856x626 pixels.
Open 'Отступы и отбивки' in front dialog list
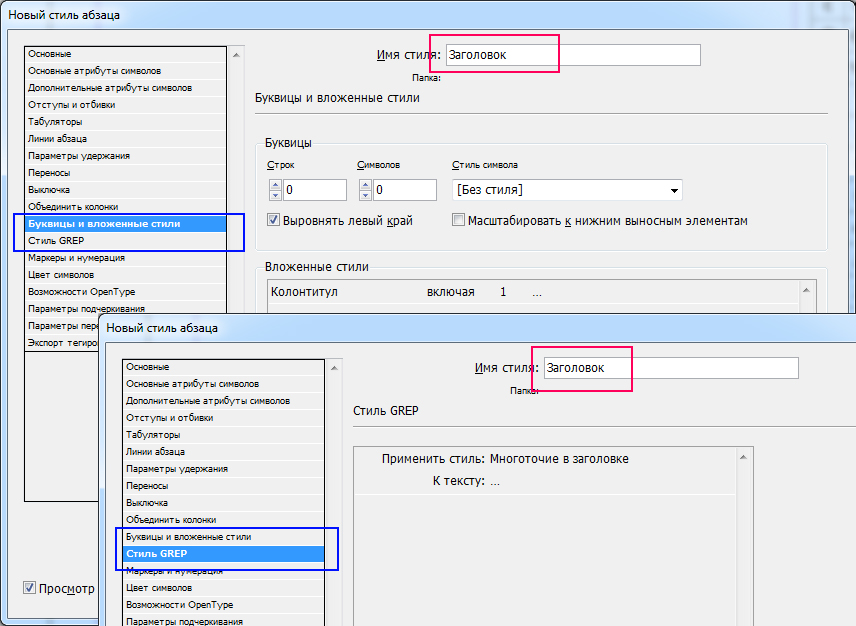(224, 418)
